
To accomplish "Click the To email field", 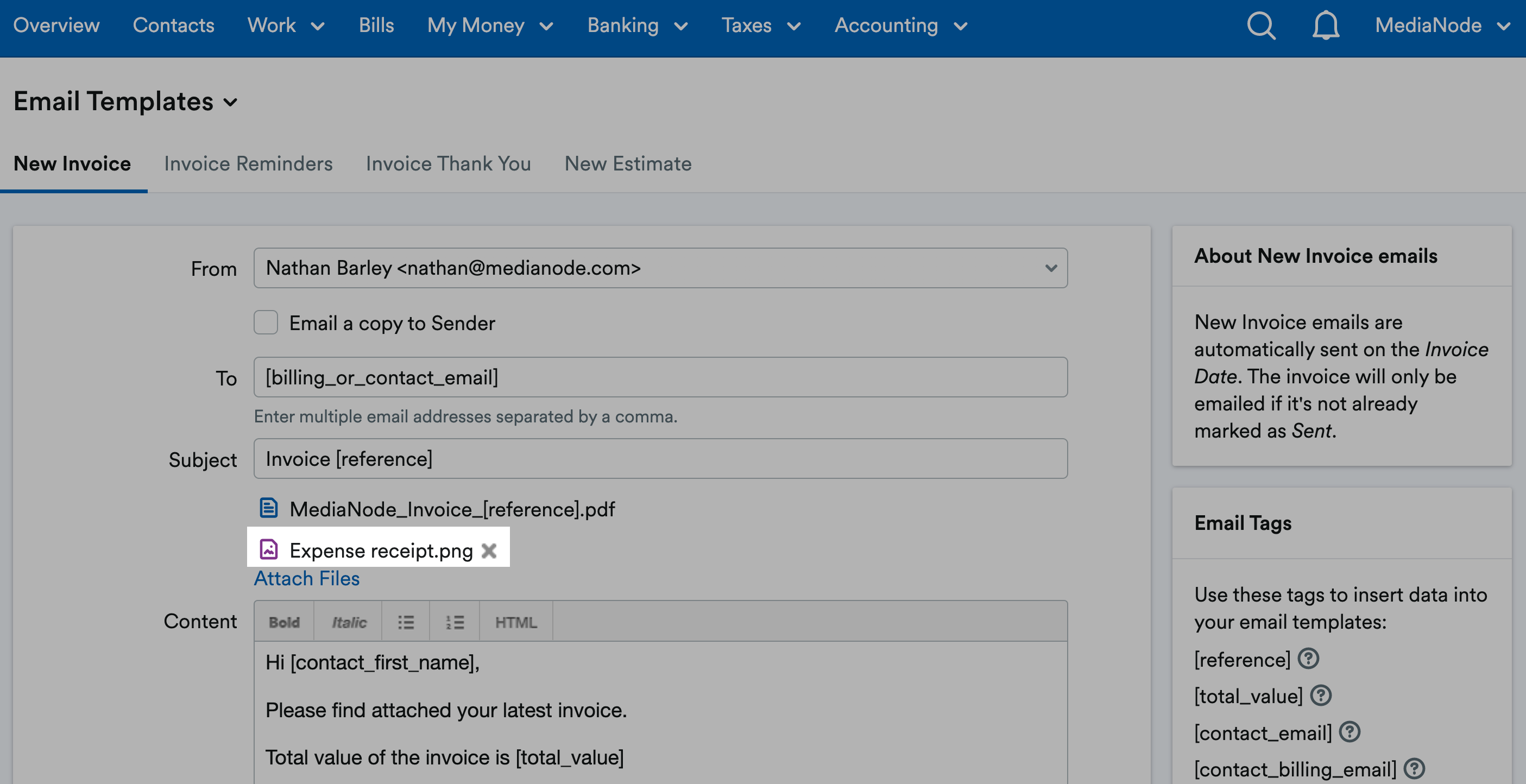I will pyautogui.click(x=660, y=377).
